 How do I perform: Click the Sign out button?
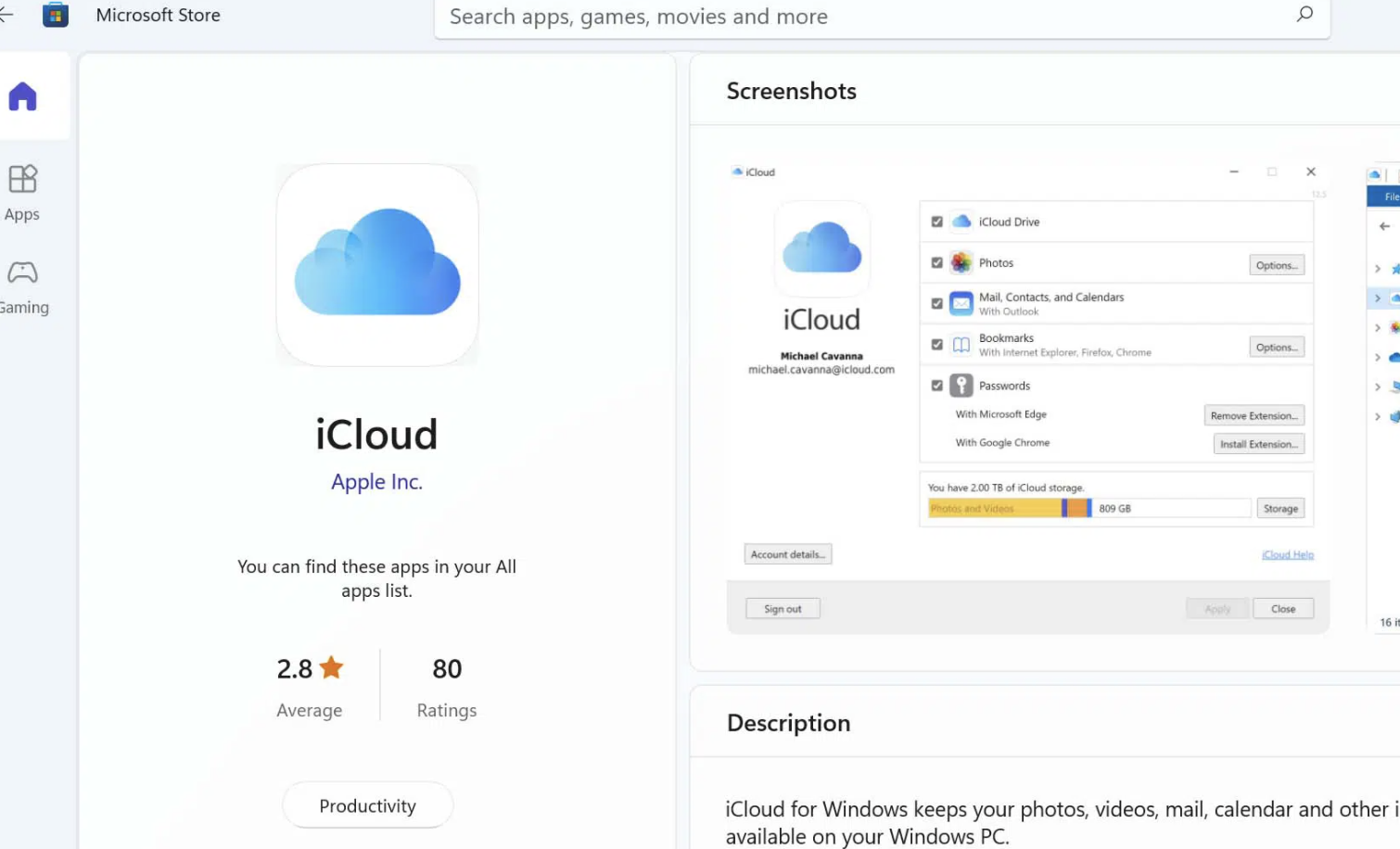coord(783,609)
